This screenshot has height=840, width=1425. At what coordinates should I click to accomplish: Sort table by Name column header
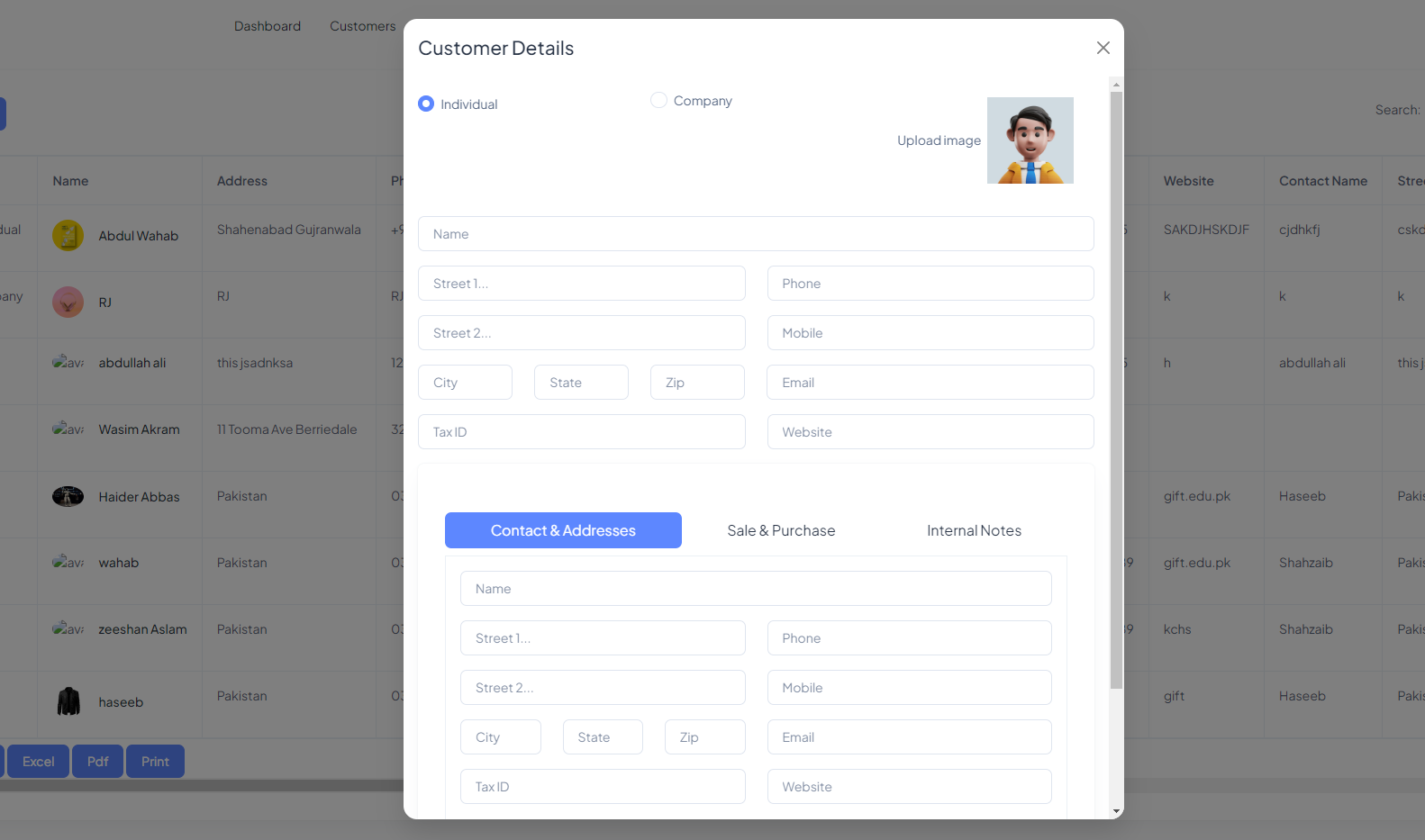point(70,181)
